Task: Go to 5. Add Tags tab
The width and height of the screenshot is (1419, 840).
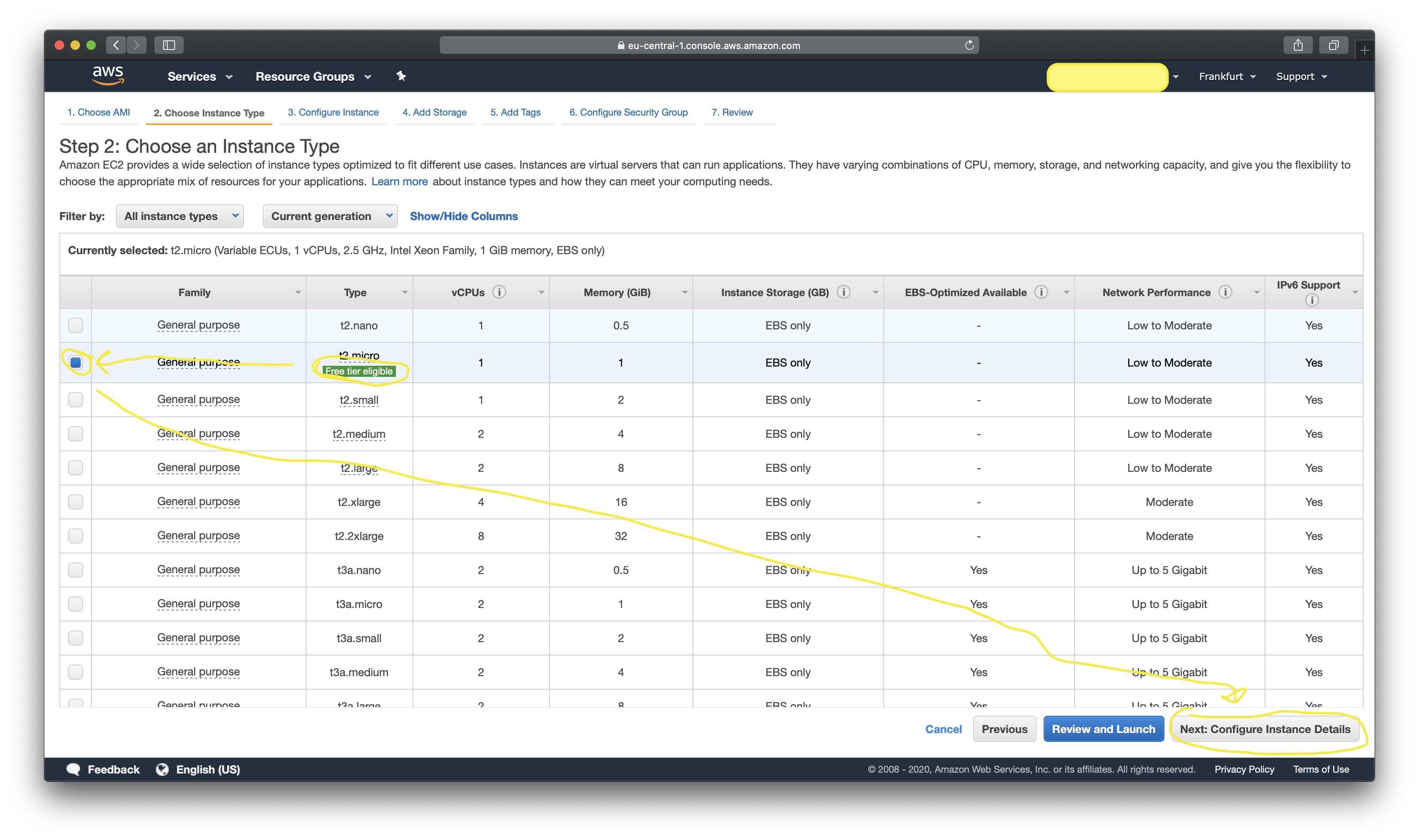Action: point(515,112)
